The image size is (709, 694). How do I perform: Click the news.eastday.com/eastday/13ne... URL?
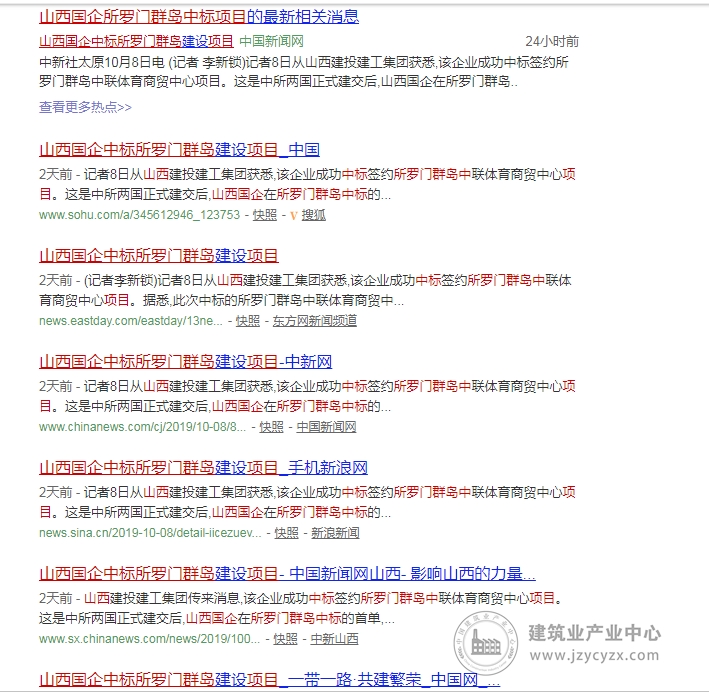pyautogui.click(x=131, y=321)
